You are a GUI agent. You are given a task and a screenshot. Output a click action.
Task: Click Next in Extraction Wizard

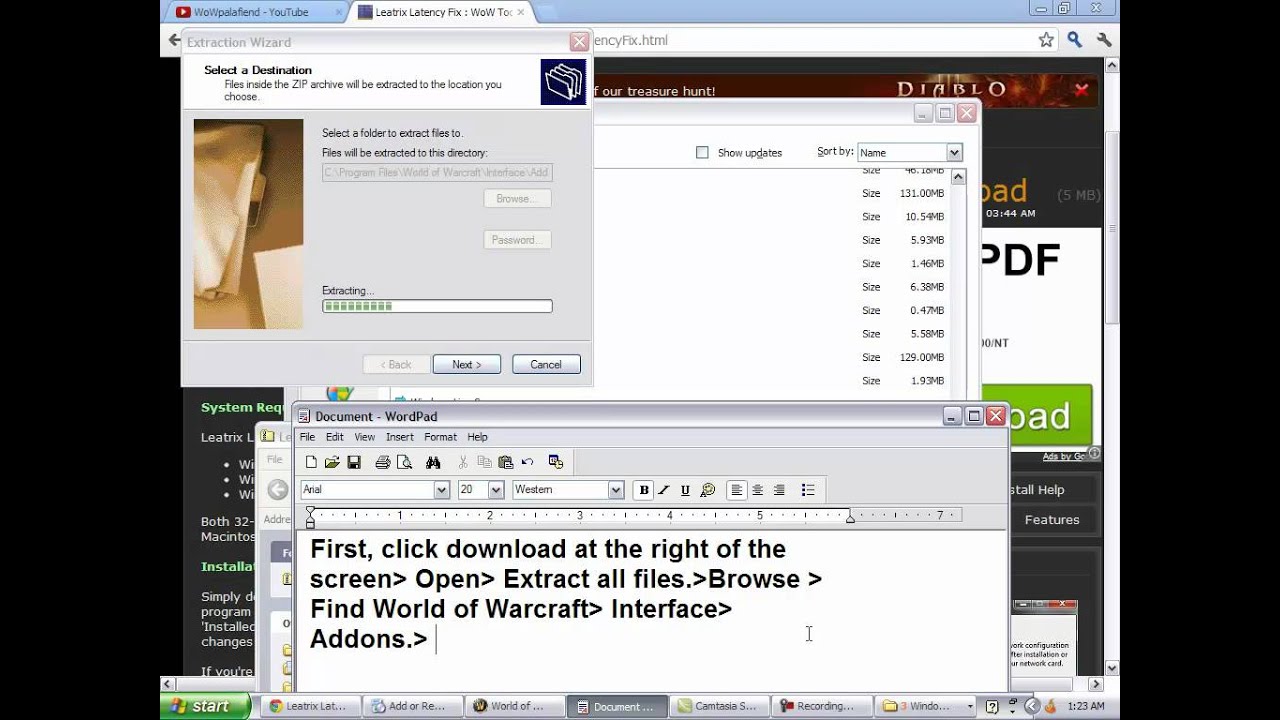click(466, 365)
